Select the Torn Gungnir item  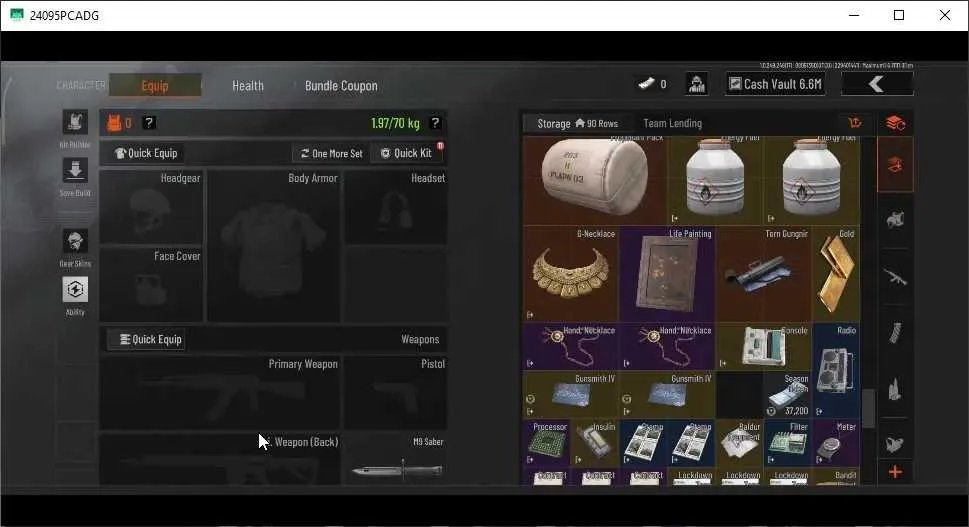tap(764, 274)
